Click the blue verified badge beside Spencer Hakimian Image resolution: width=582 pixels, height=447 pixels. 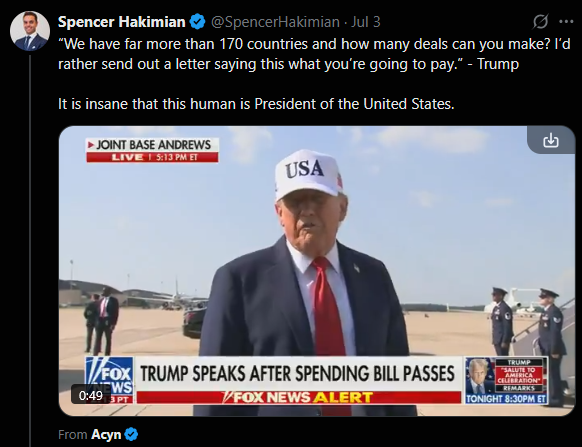pos(197,22)
